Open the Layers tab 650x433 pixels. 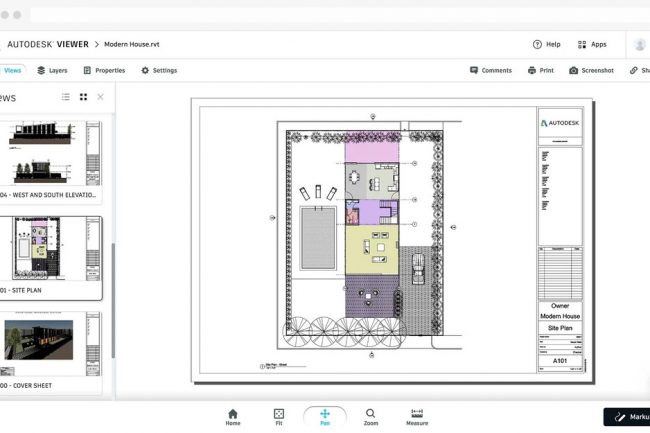(52, 70)
